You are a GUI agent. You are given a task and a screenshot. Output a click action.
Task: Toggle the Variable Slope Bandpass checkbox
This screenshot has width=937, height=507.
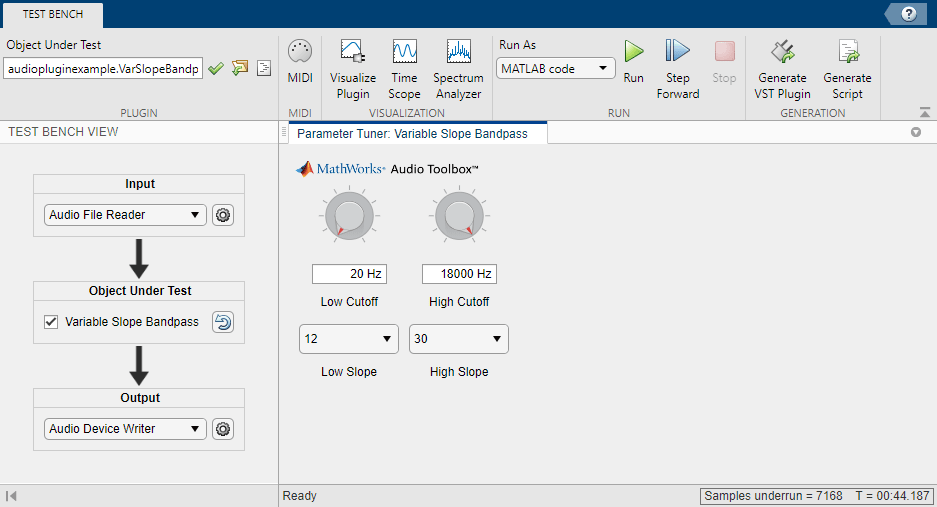point(51,322)
